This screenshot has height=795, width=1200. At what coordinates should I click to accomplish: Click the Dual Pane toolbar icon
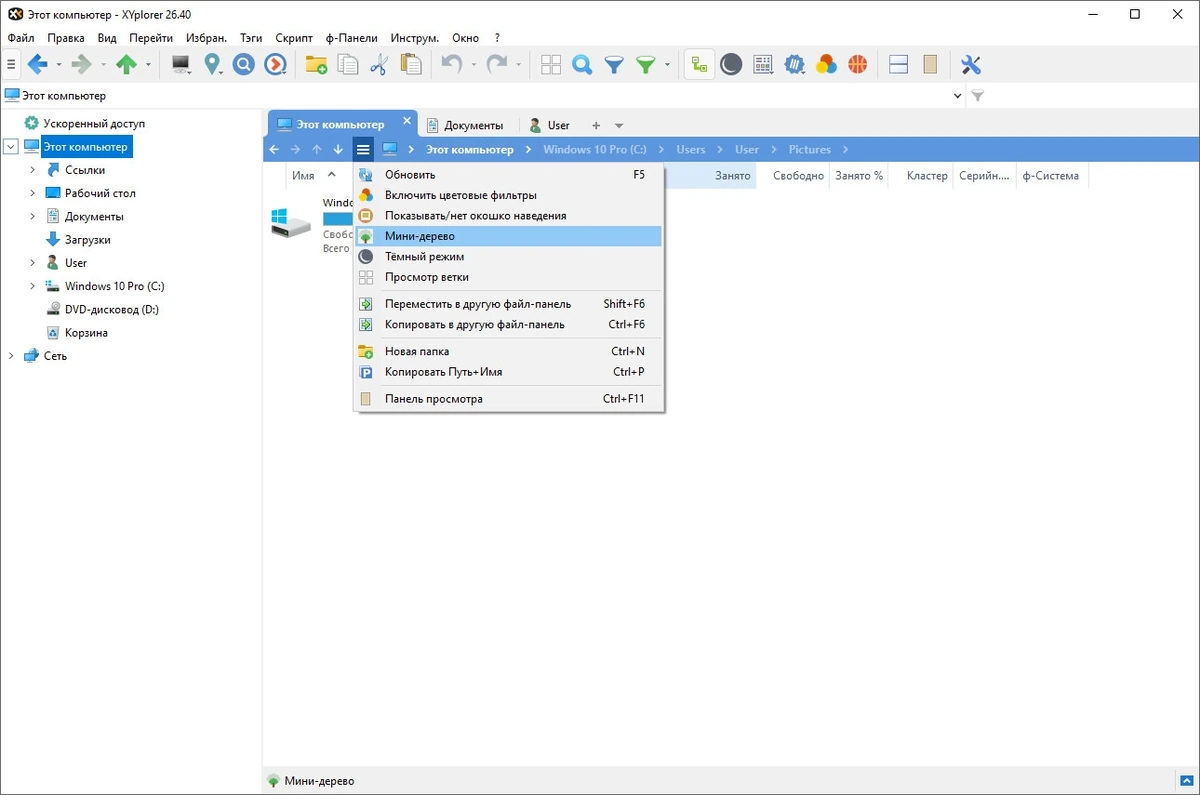[898, 65]
